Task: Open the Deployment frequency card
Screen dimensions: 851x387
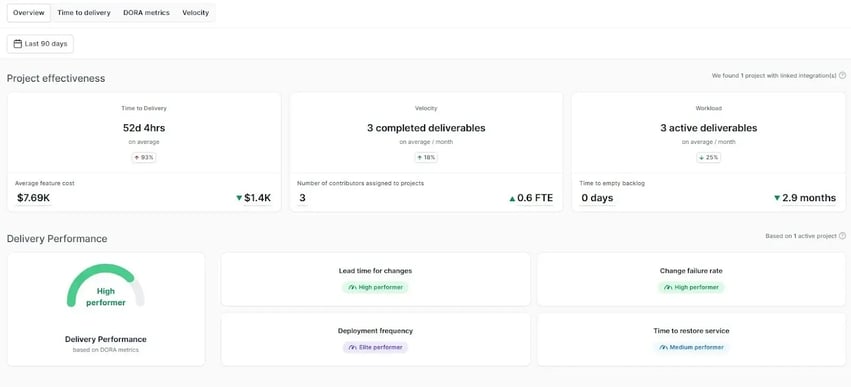Action: (376, 339)
